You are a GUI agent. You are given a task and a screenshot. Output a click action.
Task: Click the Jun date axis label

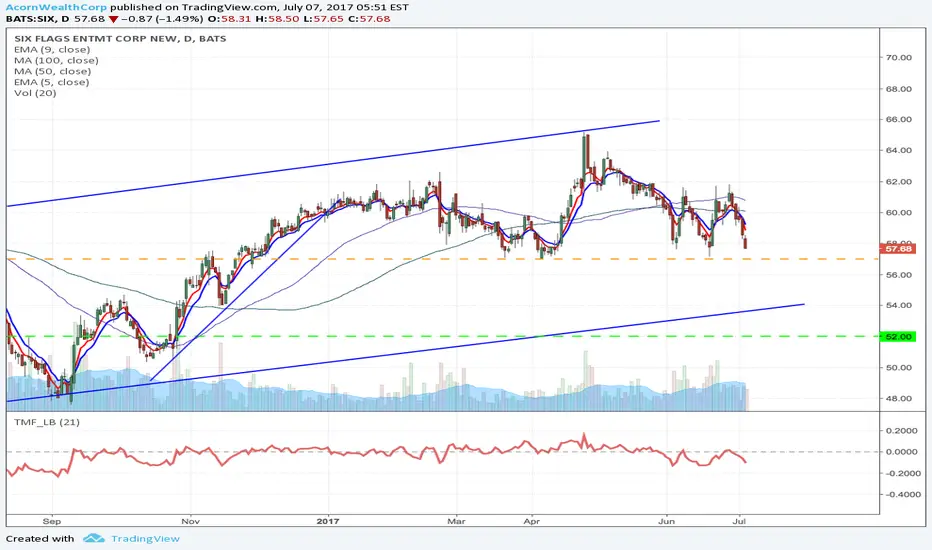(666, 521)
